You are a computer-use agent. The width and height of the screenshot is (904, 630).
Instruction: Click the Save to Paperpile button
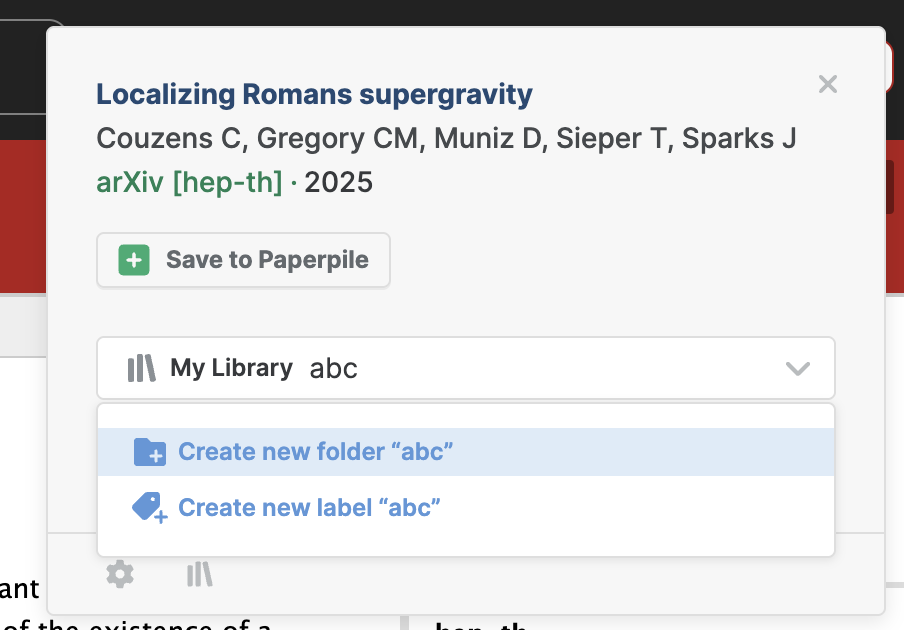coord(243,260)
